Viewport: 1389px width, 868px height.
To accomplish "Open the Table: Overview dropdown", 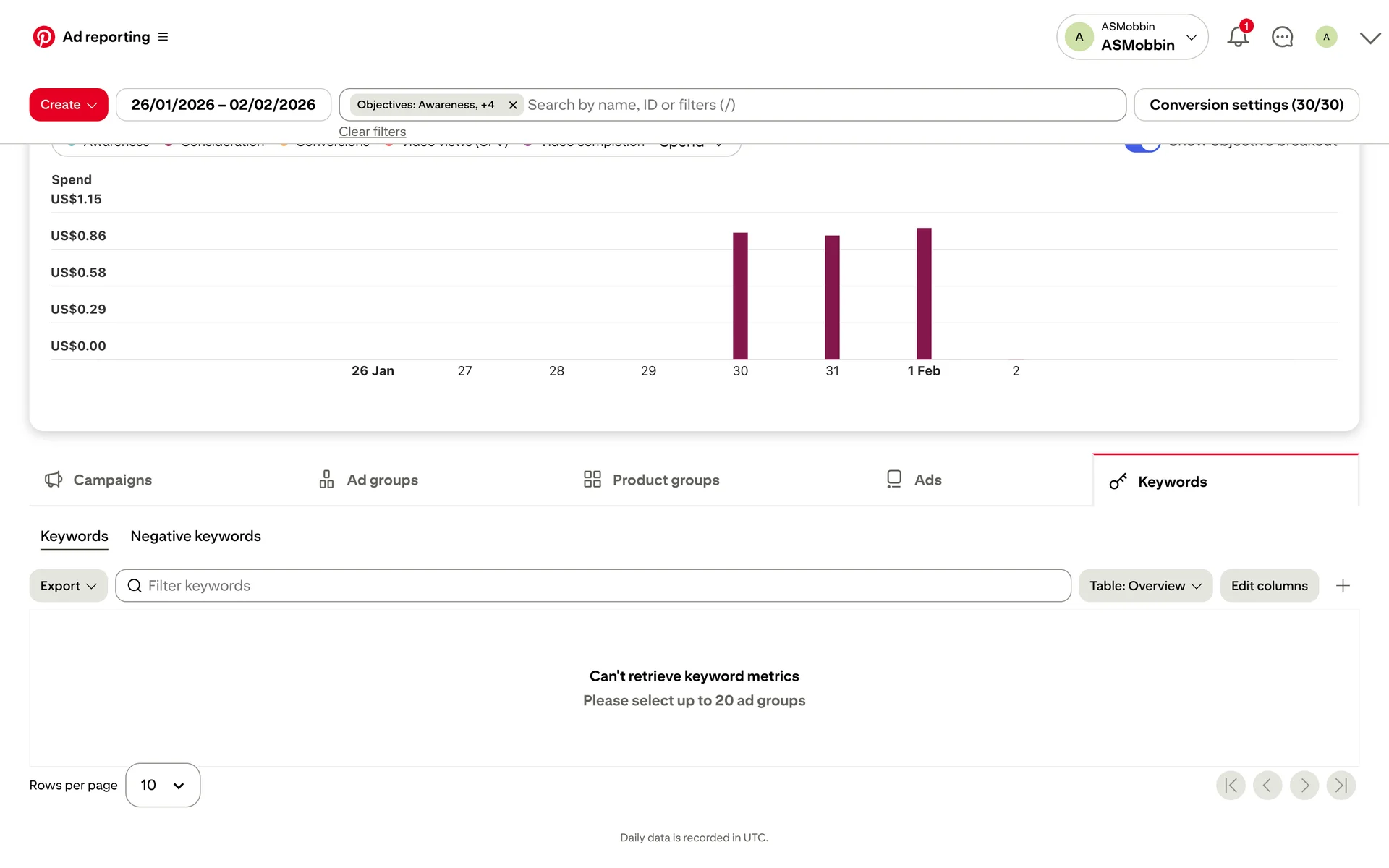I will point(1145,586).
